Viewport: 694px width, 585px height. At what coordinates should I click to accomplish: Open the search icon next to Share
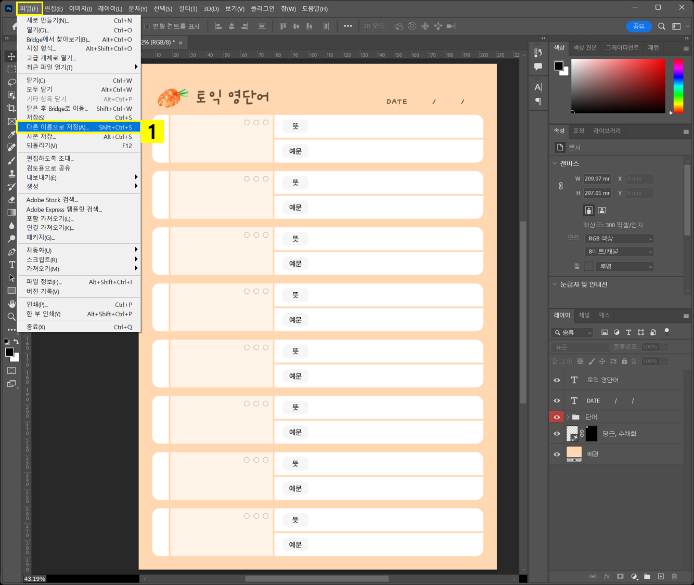click(660, 26)
